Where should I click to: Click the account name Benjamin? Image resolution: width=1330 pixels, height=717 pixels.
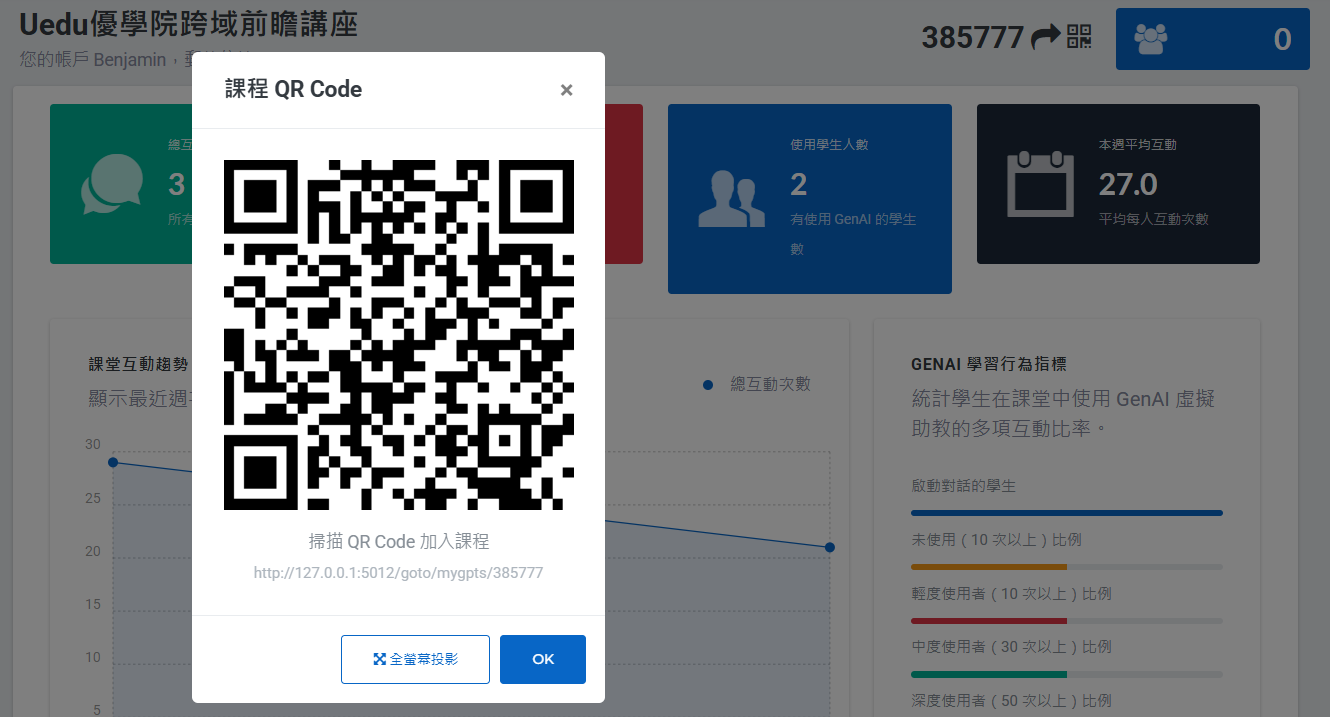tap(131, 60)
